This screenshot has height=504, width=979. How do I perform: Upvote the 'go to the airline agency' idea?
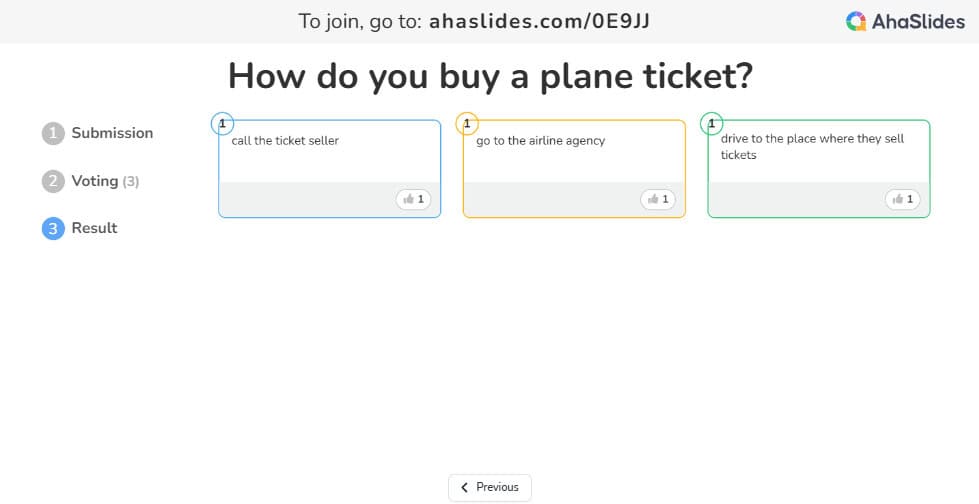coord(658,199)
